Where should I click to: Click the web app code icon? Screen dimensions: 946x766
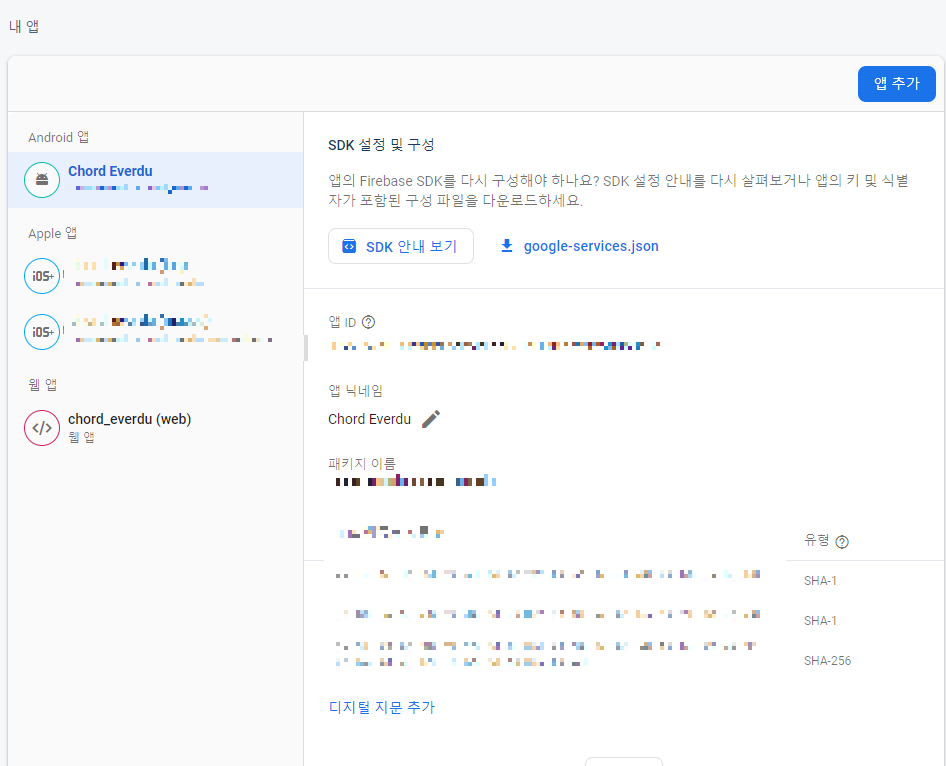42,428
